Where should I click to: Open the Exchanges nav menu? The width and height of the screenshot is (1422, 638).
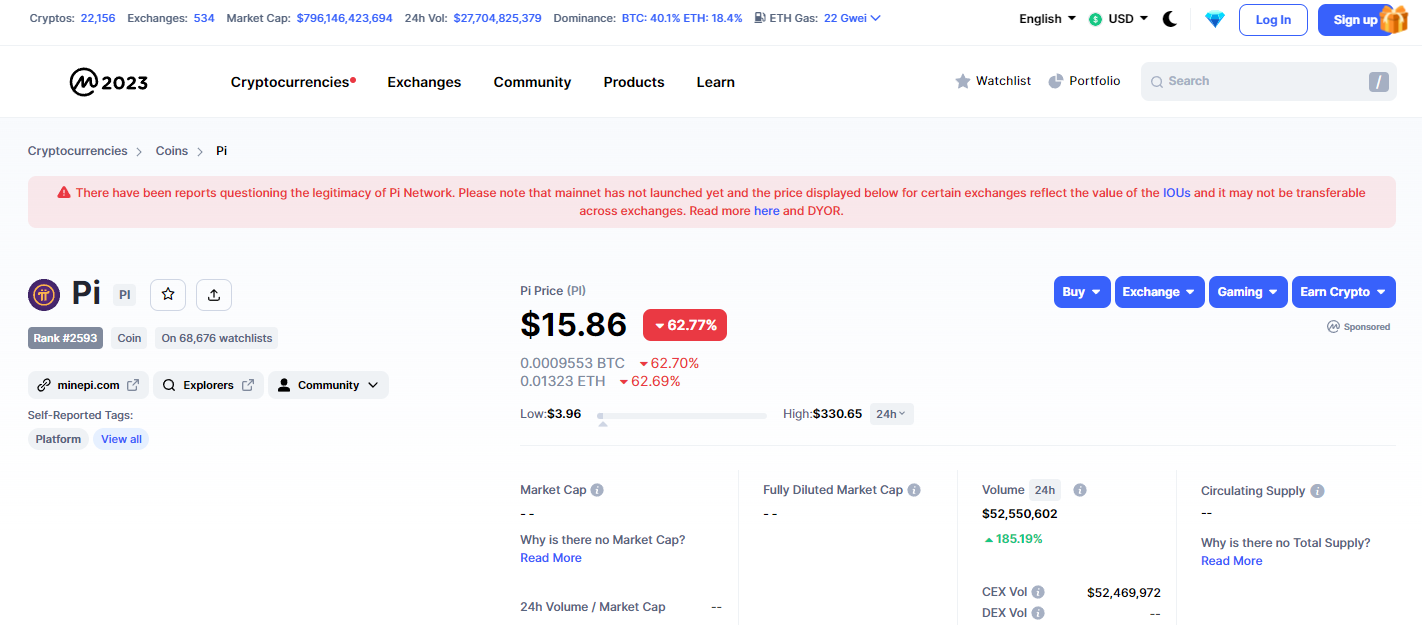[424, 82]
